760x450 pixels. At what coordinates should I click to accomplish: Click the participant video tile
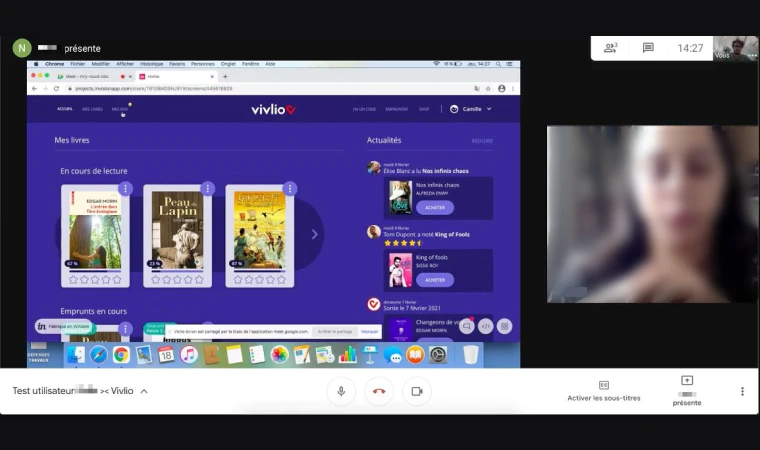coord(652,214)
